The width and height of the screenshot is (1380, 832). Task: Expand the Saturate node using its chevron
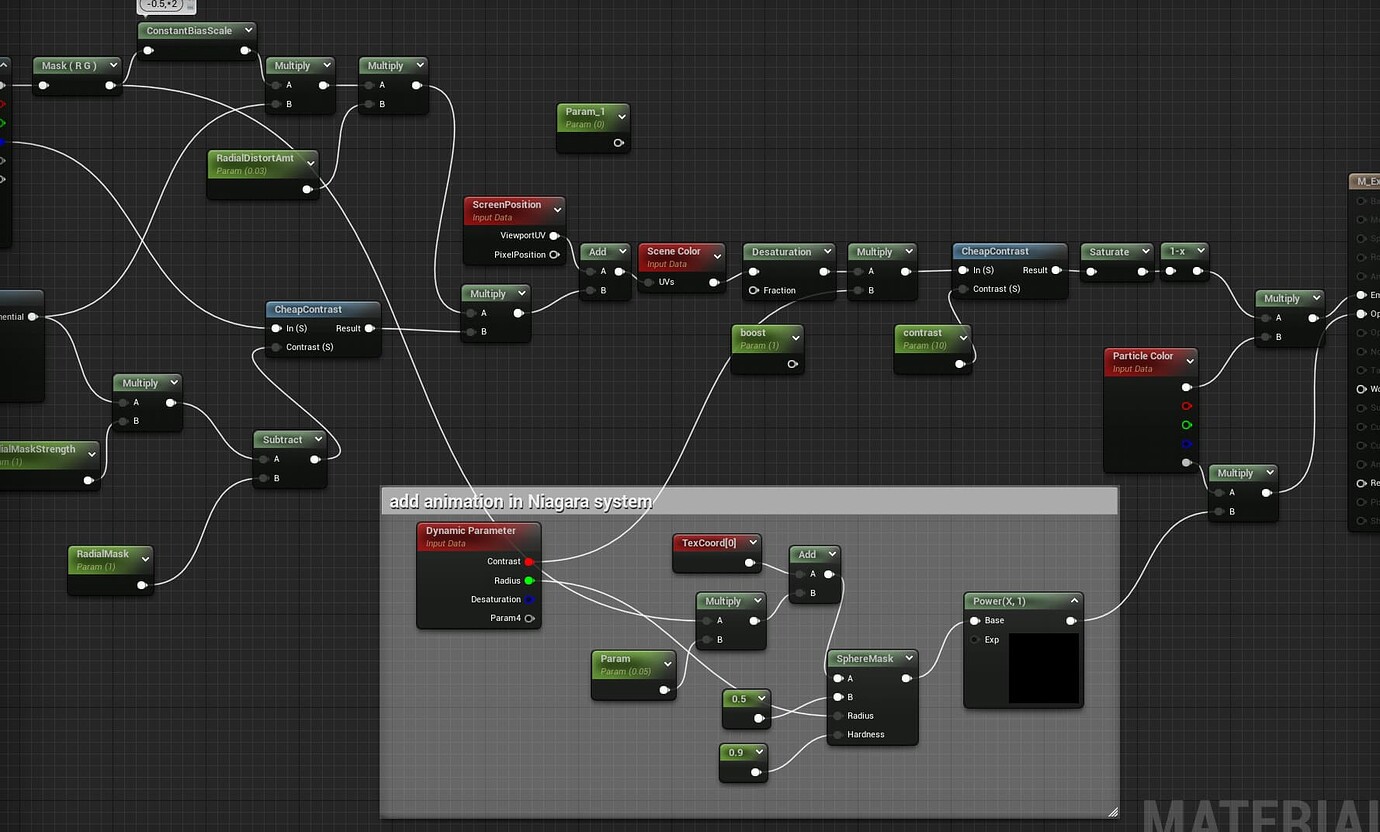click(x=1145, y=252)
